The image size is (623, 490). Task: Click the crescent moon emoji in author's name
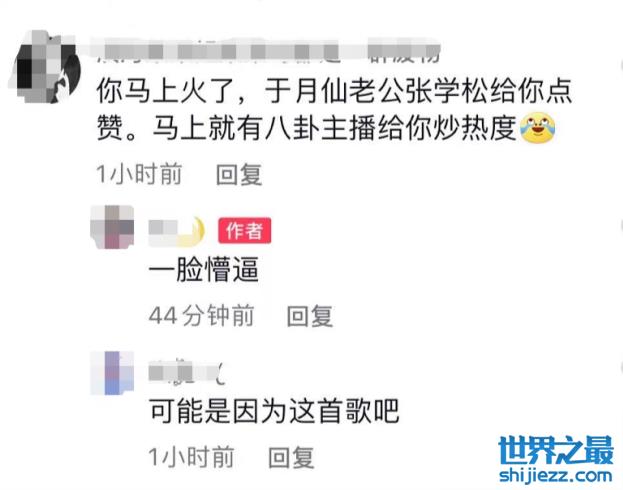pyautogui.click(x=192, y=231)
